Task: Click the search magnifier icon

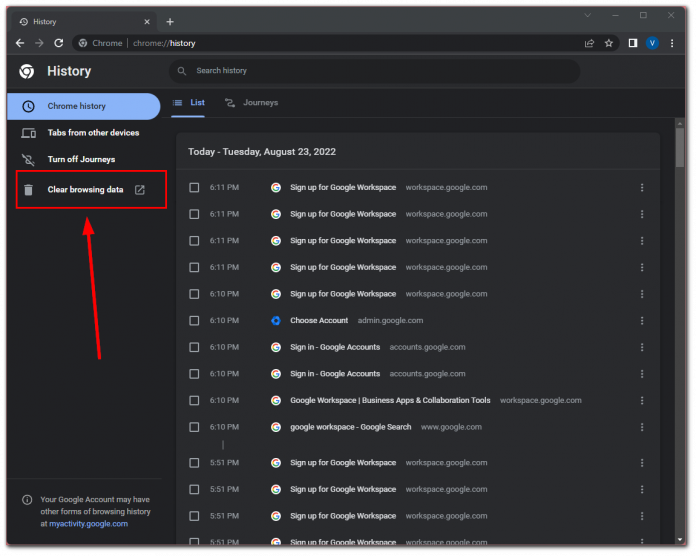Action: point(182,71)
